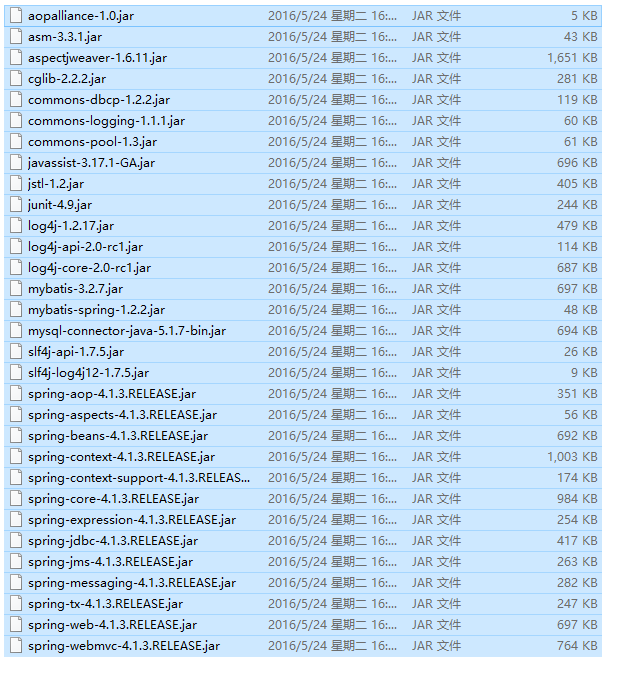Click the 5 KB size value
The image size is (617, 673).
point(584,16)
